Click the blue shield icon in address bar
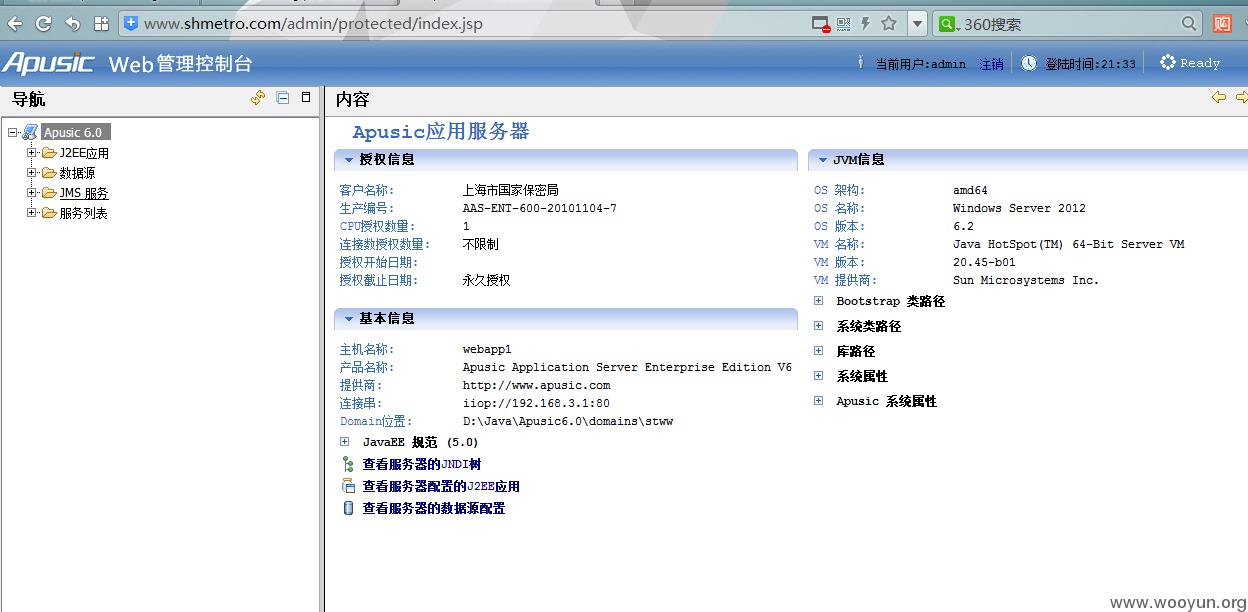 131,23
